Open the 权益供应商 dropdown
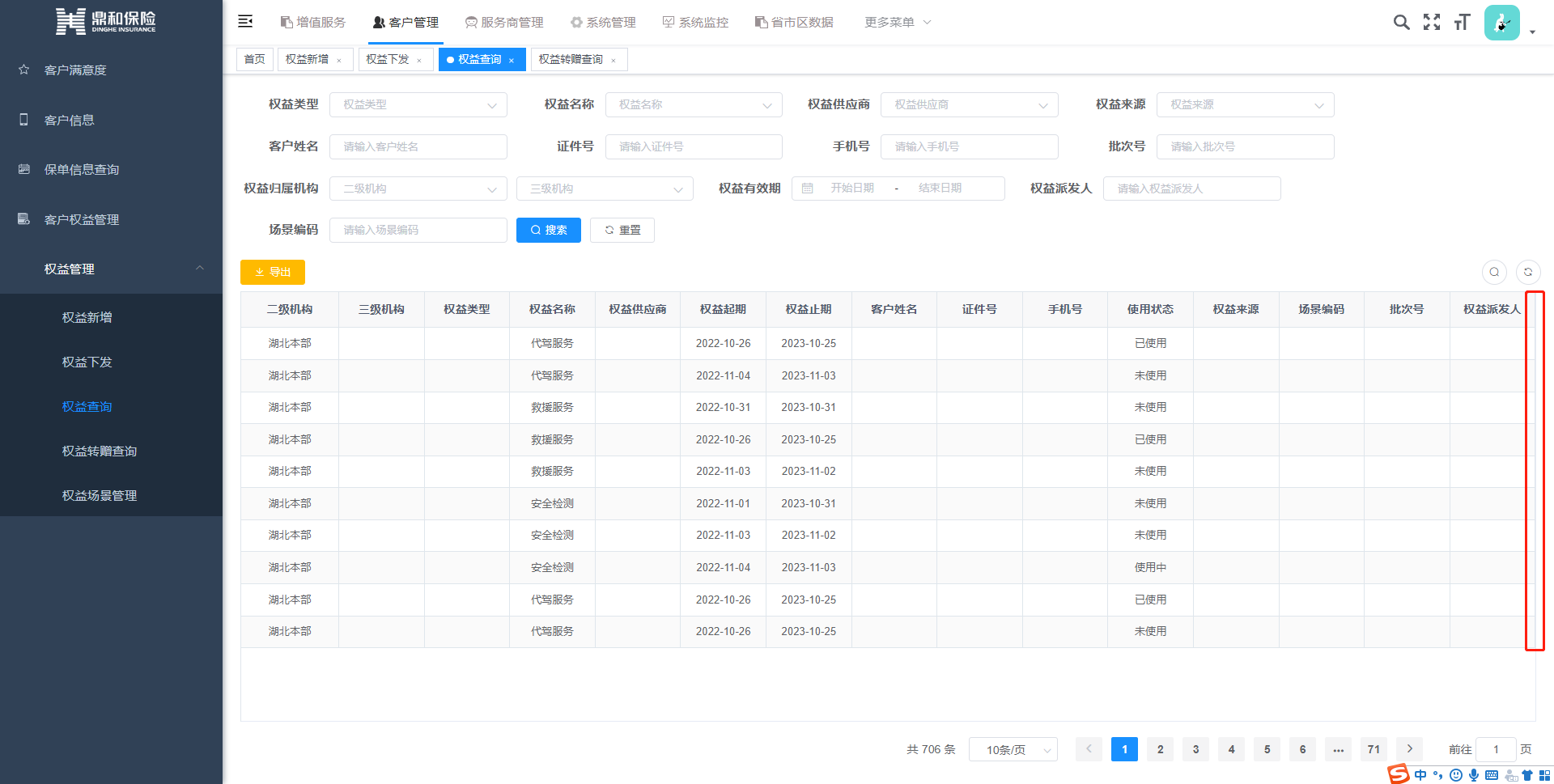The height and width of the screenshot is (784, 1554). pyautogui.click(x=970, y=105)
